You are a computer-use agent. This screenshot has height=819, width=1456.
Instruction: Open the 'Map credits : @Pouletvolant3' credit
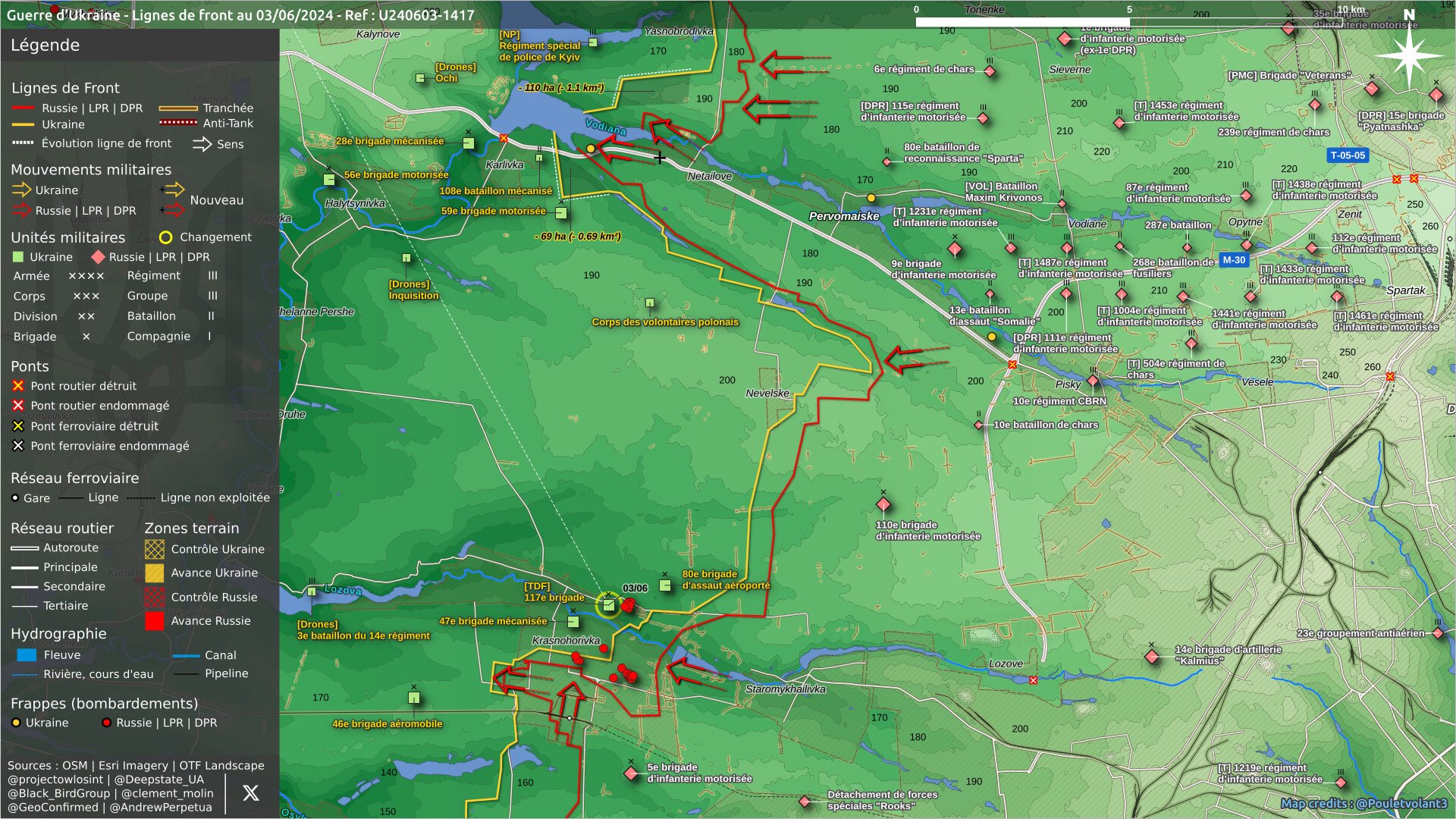[1364, 804]
